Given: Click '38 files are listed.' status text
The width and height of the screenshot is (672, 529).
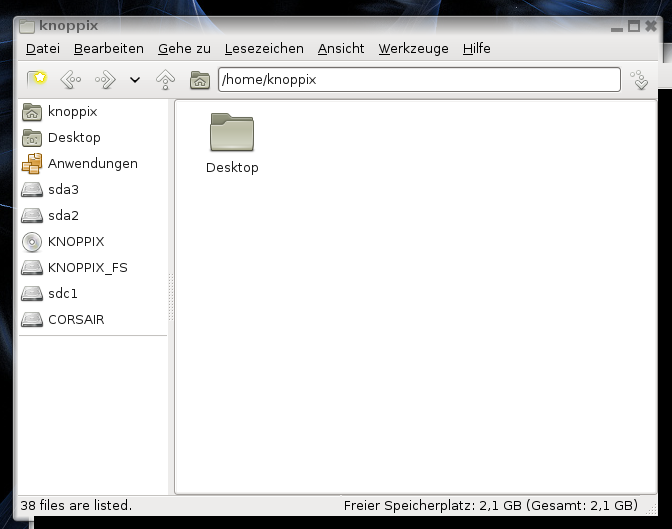Looking at the screenshot, I should (76, 505).
